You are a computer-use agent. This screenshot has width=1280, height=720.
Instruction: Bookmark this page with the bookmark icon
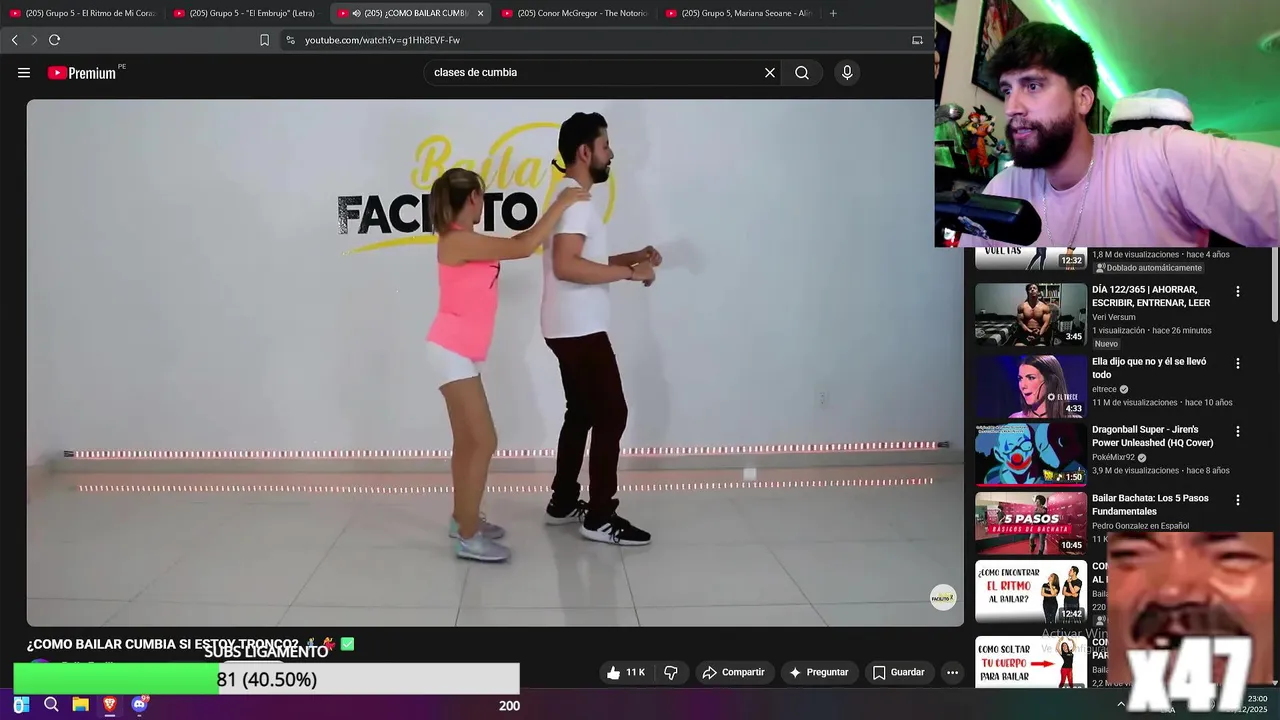pos(264,40)
